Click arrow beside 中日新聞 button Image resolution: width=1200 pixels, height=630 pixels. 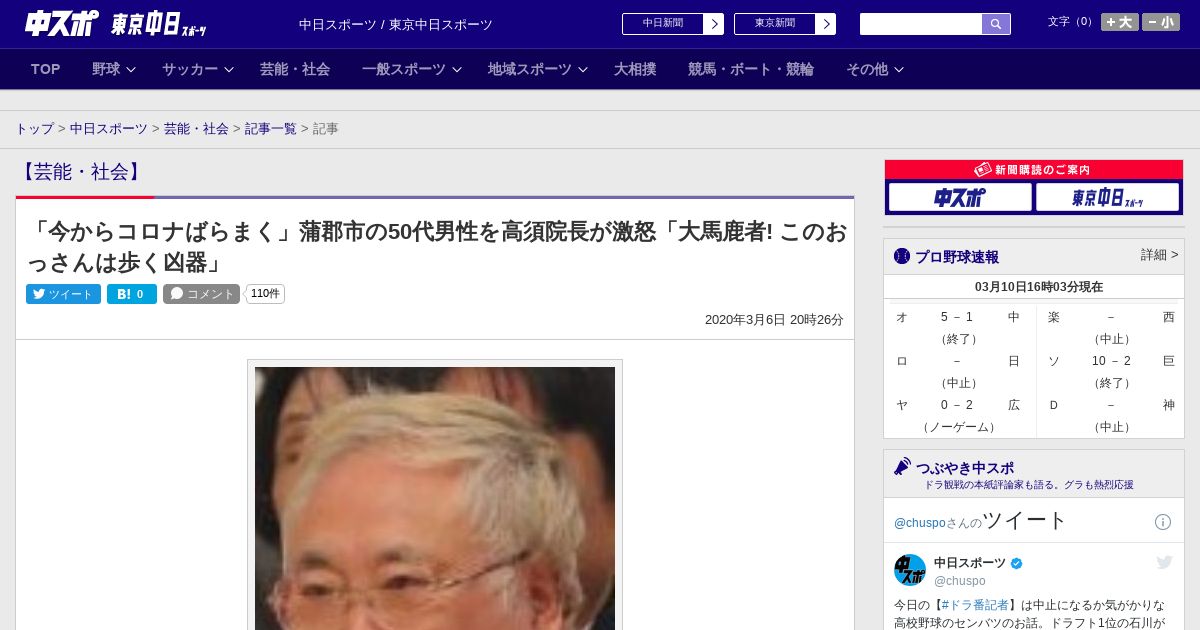coord(714,24)
